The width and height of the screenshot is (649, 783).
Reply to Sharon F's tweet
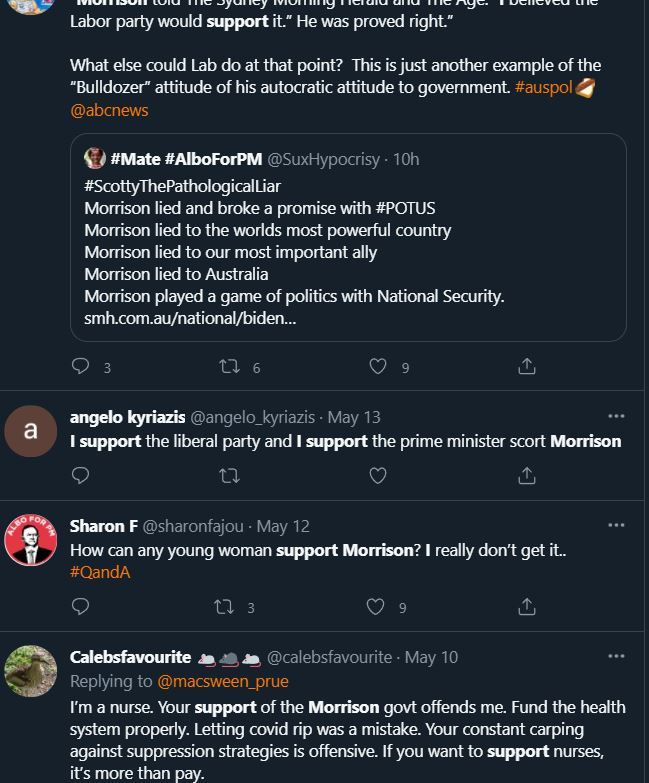[x=81, y=606]
